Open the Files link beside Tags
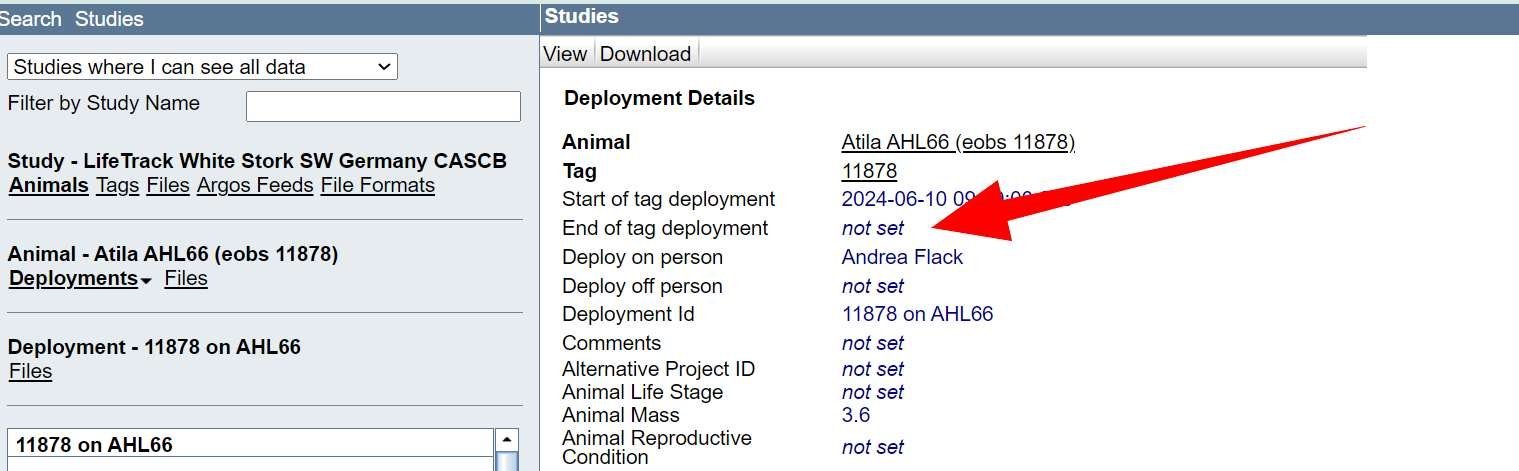 (x=167, y=185)
